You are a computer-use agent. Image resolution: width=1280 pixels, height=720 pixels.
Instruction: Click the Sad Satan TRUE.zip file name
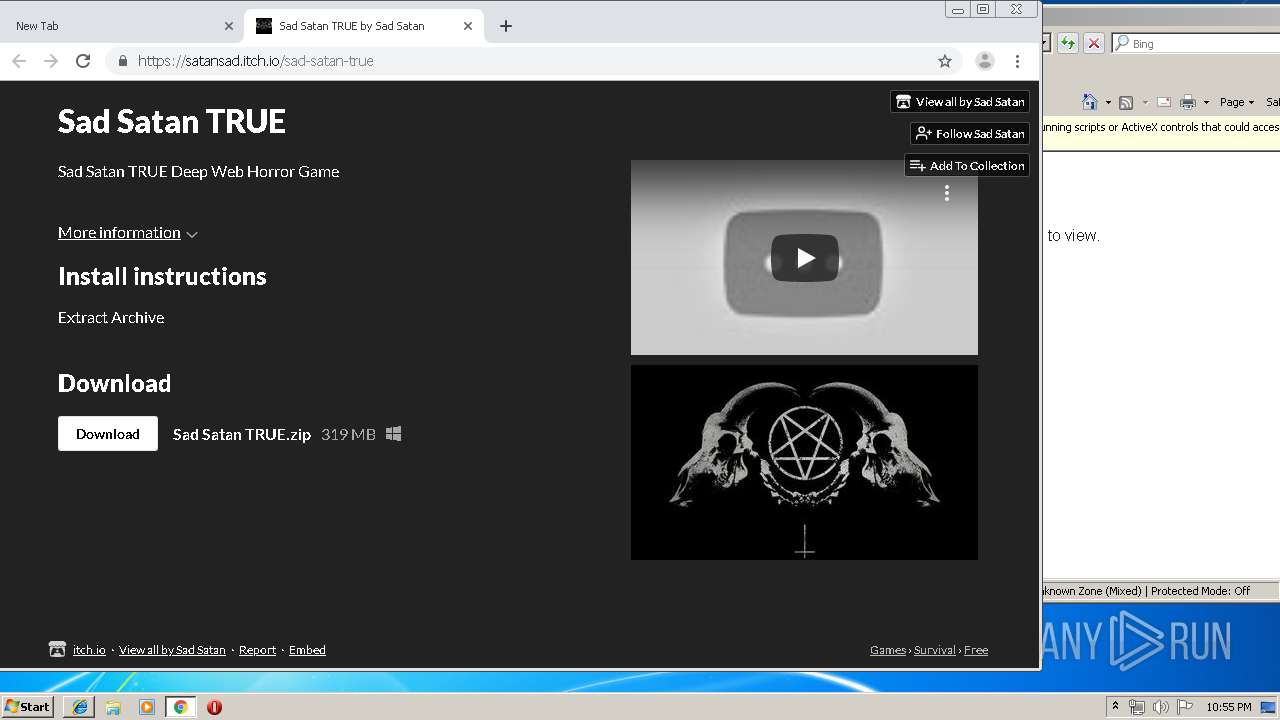[242, 434]
